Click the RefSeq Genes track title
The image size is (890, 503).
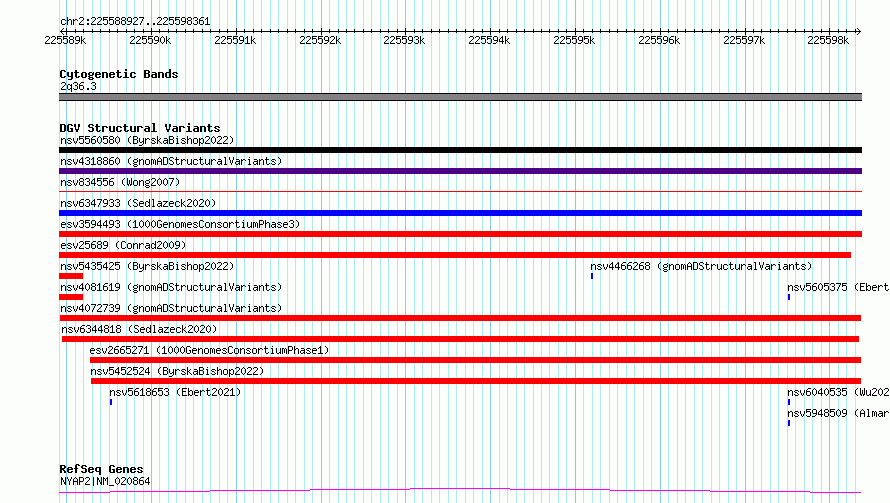(x=101, y=469)
